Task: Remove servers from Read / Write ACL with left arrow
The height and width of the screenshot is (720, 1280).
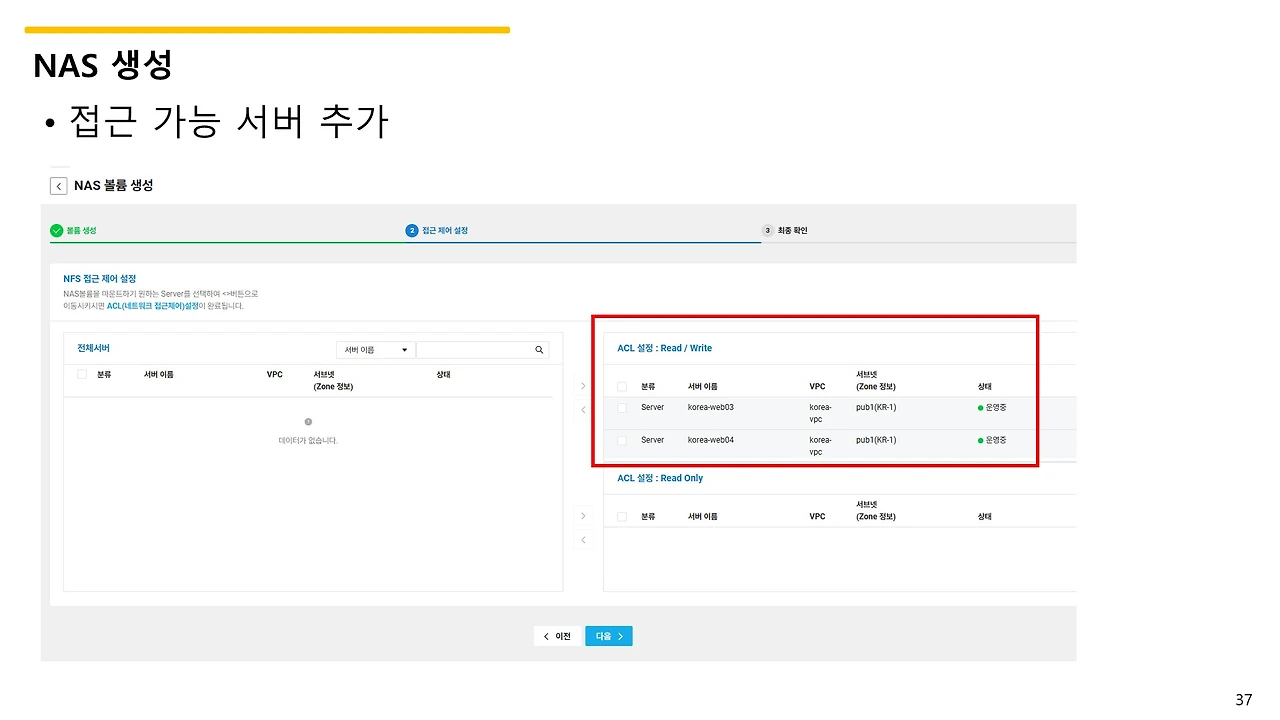Action: (583, 409)
